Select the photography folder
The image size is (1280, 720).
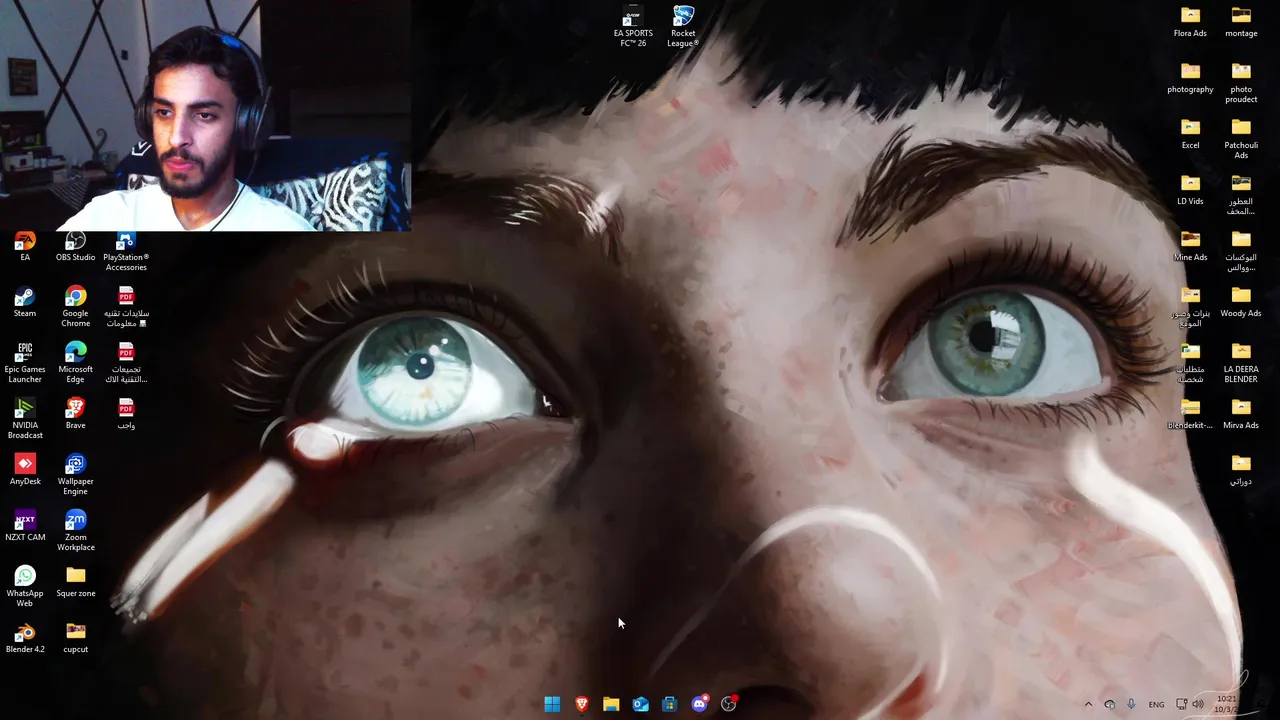[1190, 78]
